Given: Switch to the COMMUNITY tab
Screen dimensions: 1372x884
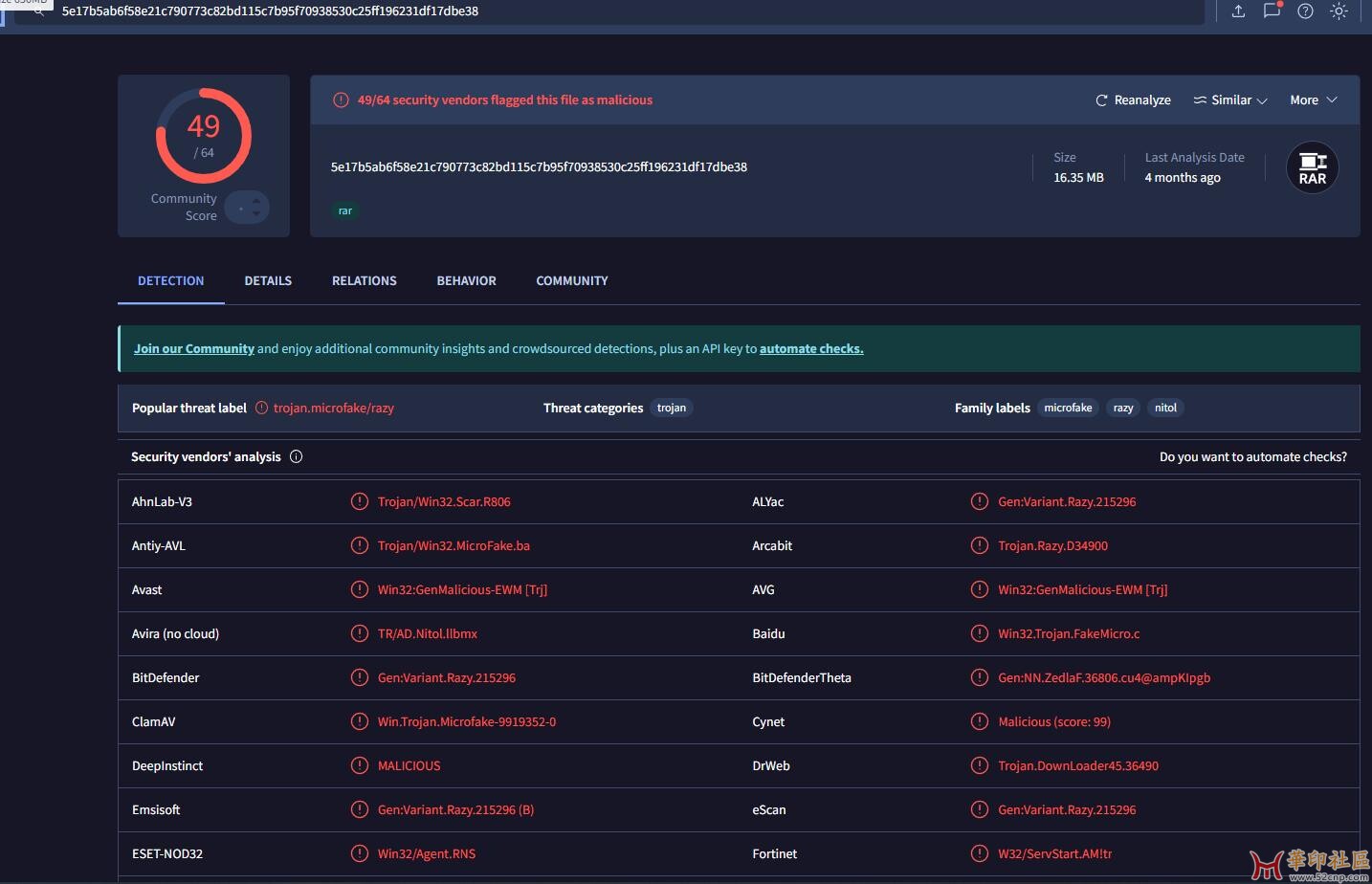Looking at the screenshot, I should [x=572, y=280].
